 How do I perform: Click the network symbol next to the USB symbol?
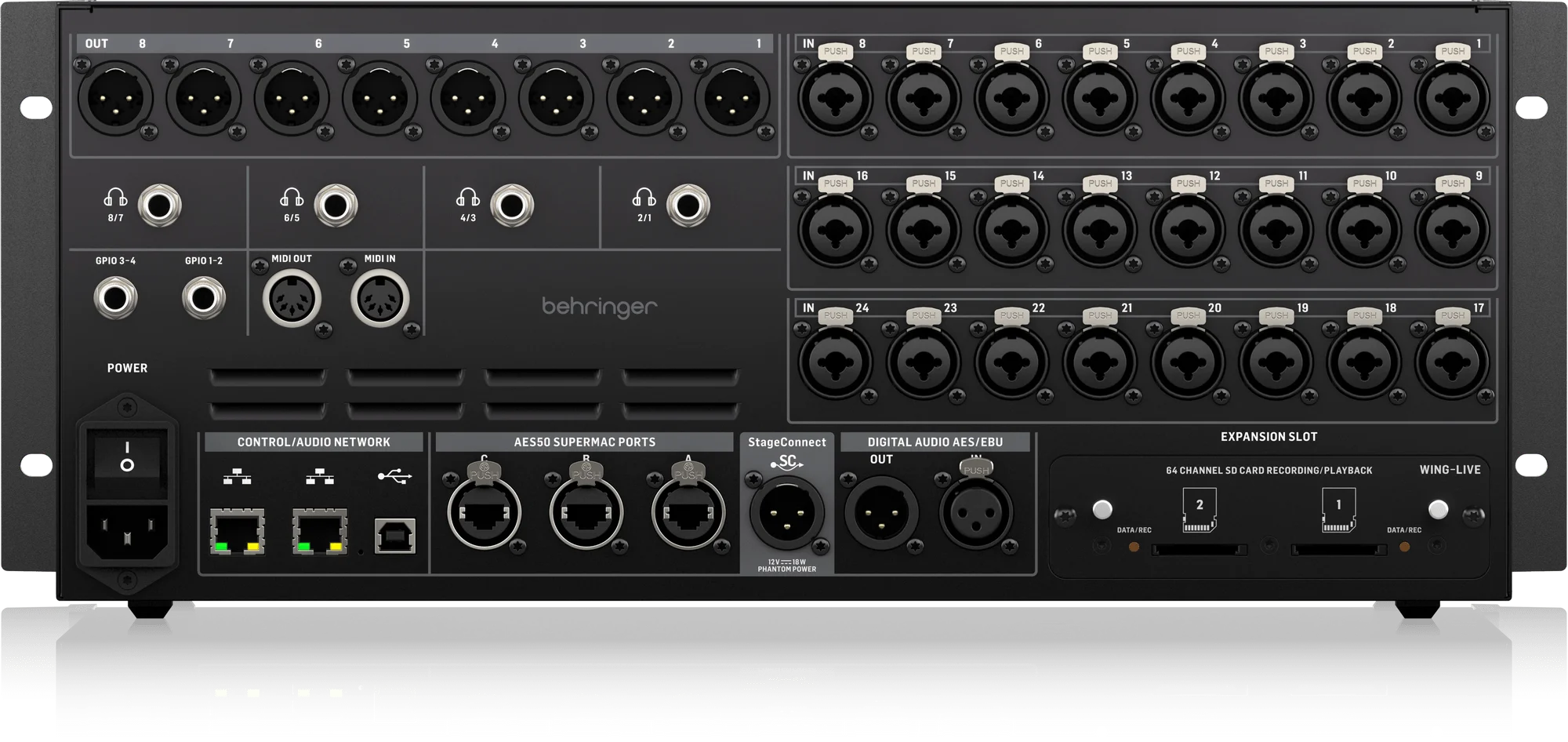[x=320, y=475]
